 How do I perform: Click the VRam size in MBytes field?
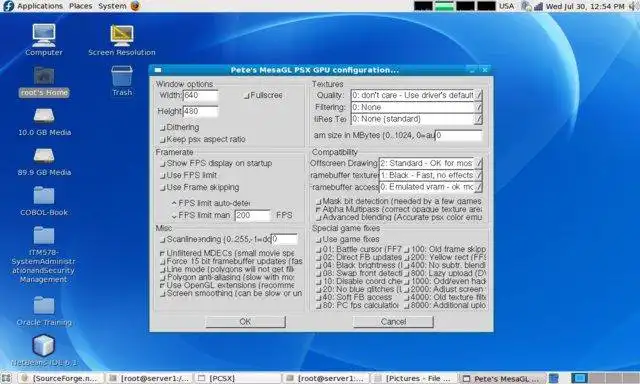458,135
